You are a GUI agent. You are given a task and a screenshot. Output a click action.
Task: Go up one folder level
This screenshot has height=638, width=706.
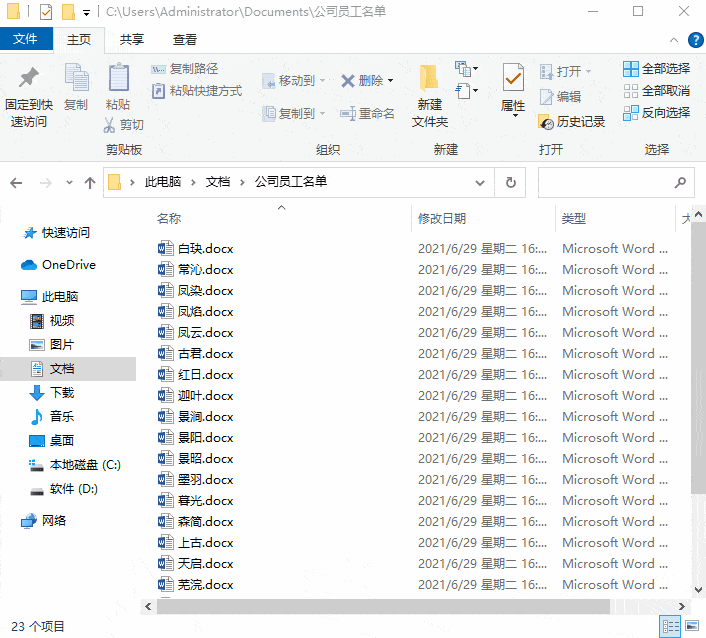pos(90,183)
